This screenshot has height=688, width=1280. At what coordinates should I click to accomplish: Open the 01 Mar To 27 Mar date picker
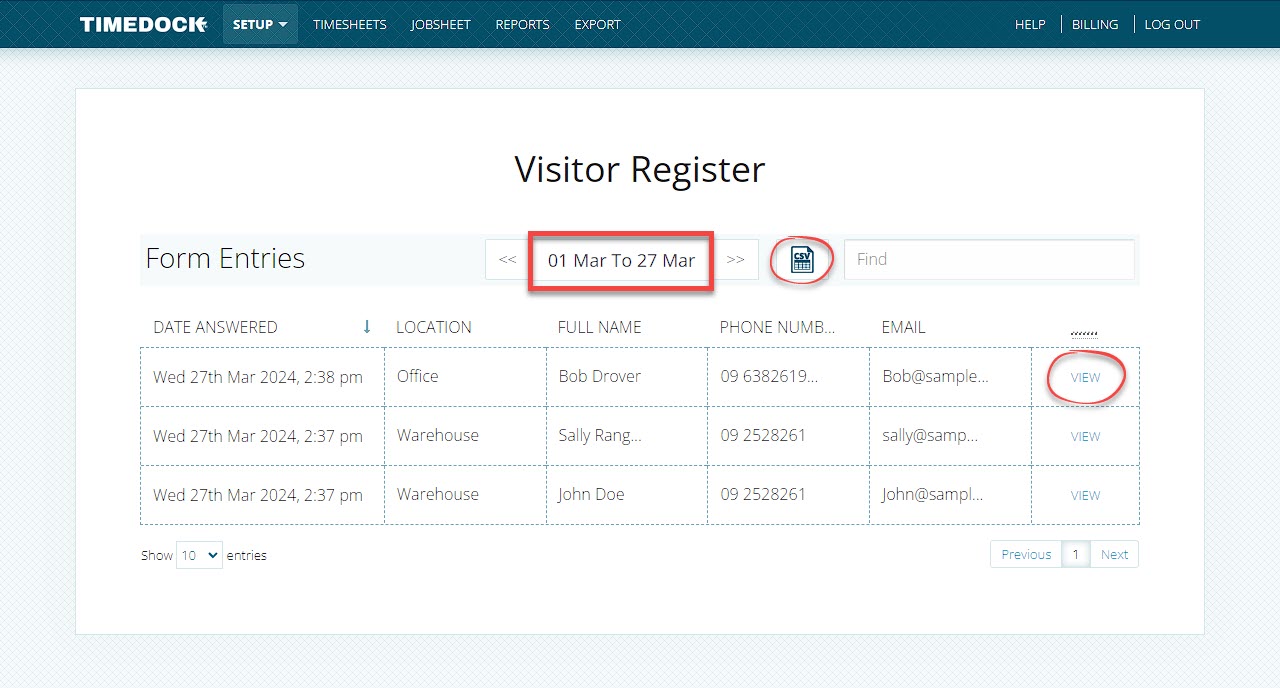click(621, 261)
